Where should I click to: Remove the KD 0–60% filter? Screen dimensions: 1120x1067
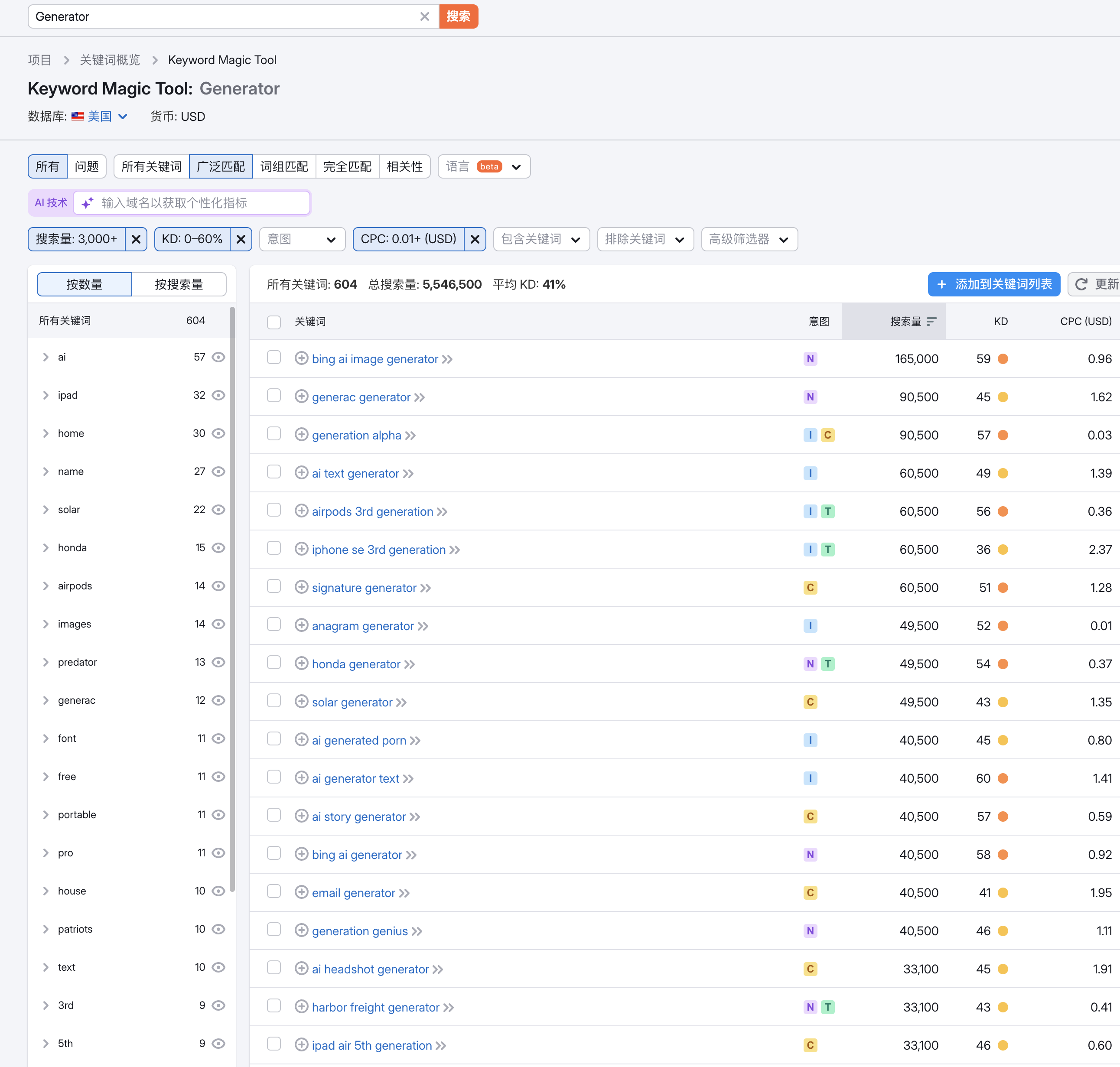pyautogui.click(x=241, y=240)
